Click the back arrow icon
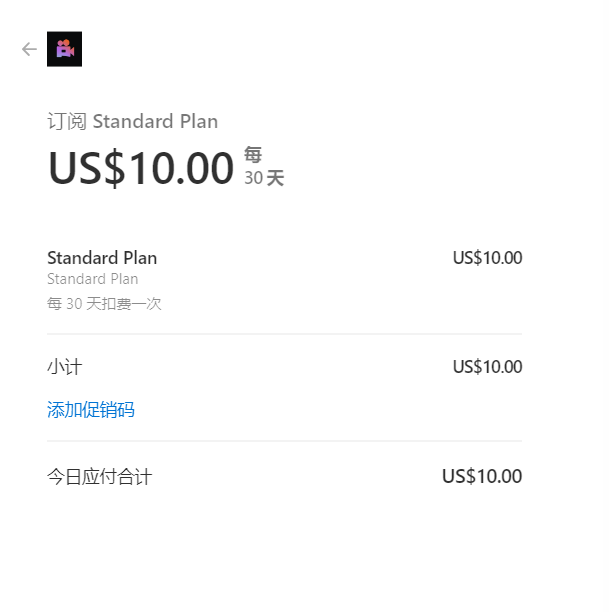Viewport: 609px width, 612px height. click(x=29, y=49)
